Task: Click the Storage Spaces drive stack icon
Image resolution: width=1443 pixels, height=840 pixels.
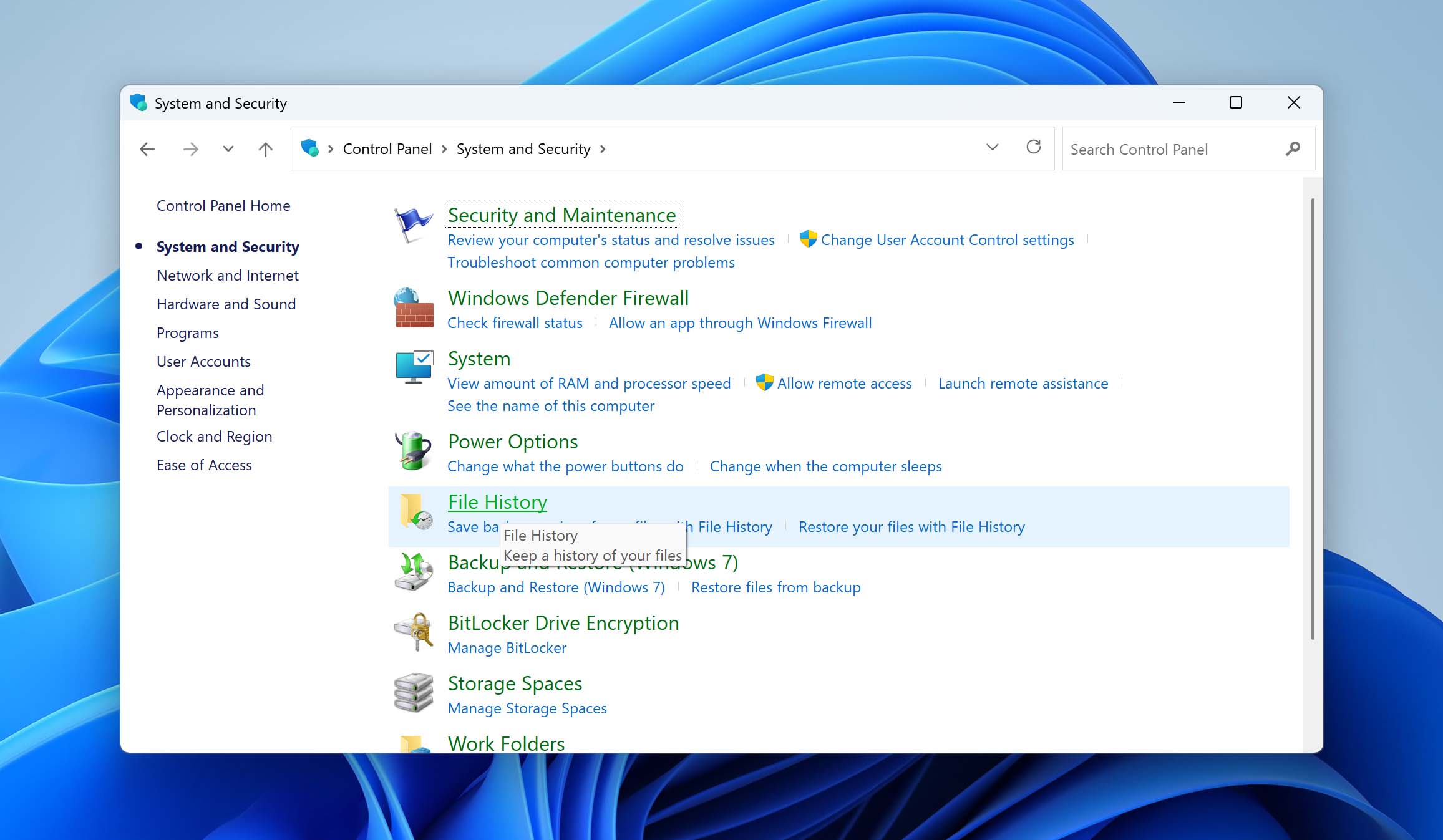Action: (413, 693)
